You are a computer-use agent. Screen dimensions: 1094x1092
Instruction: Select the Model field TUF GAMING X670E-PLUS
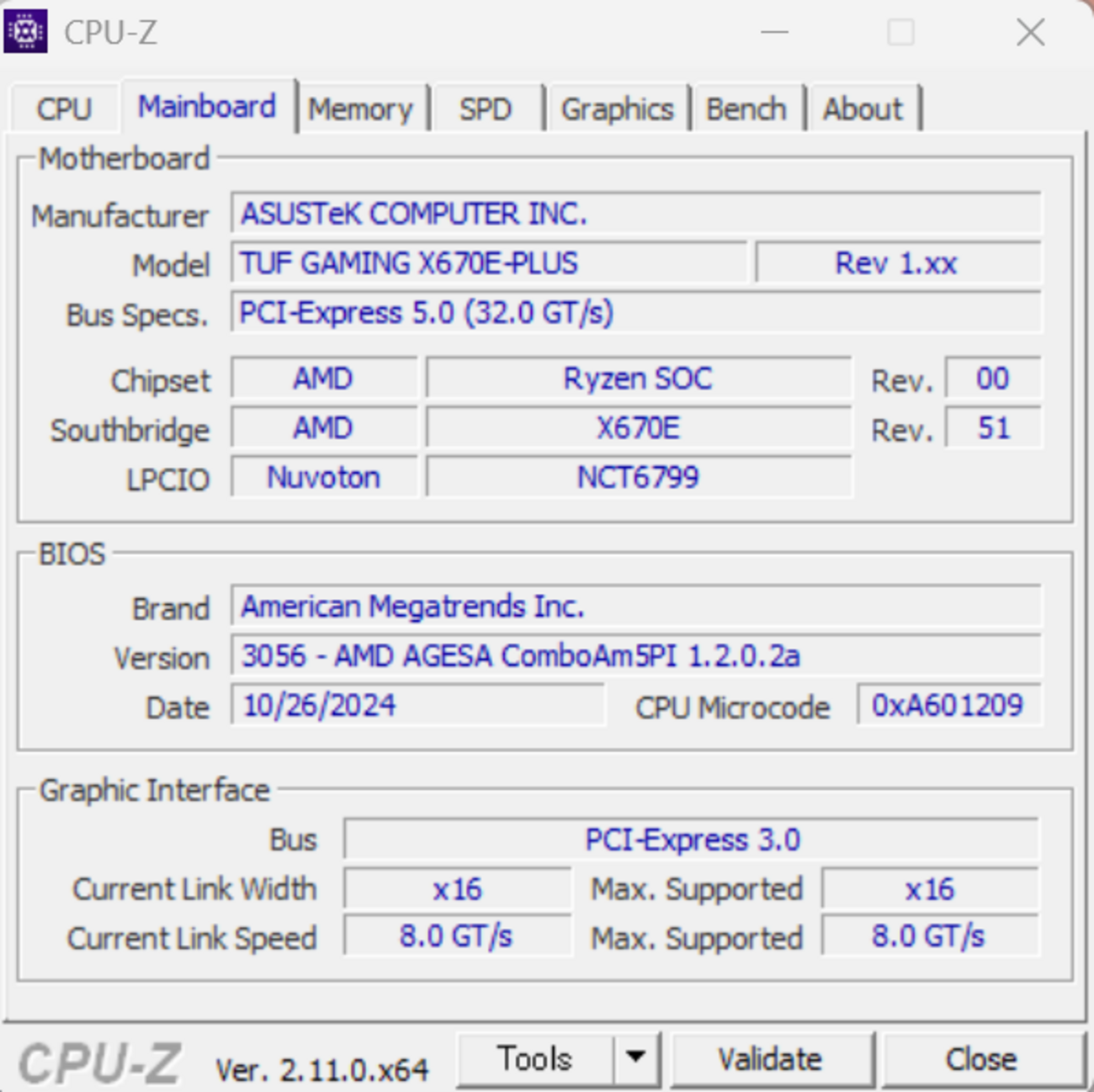pyautogui.click(x=488, y=263)
